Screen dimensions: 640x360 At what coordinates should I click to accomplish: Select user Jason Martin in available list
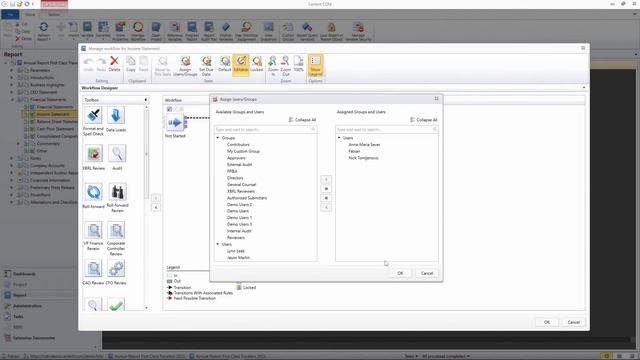[238, 258]
